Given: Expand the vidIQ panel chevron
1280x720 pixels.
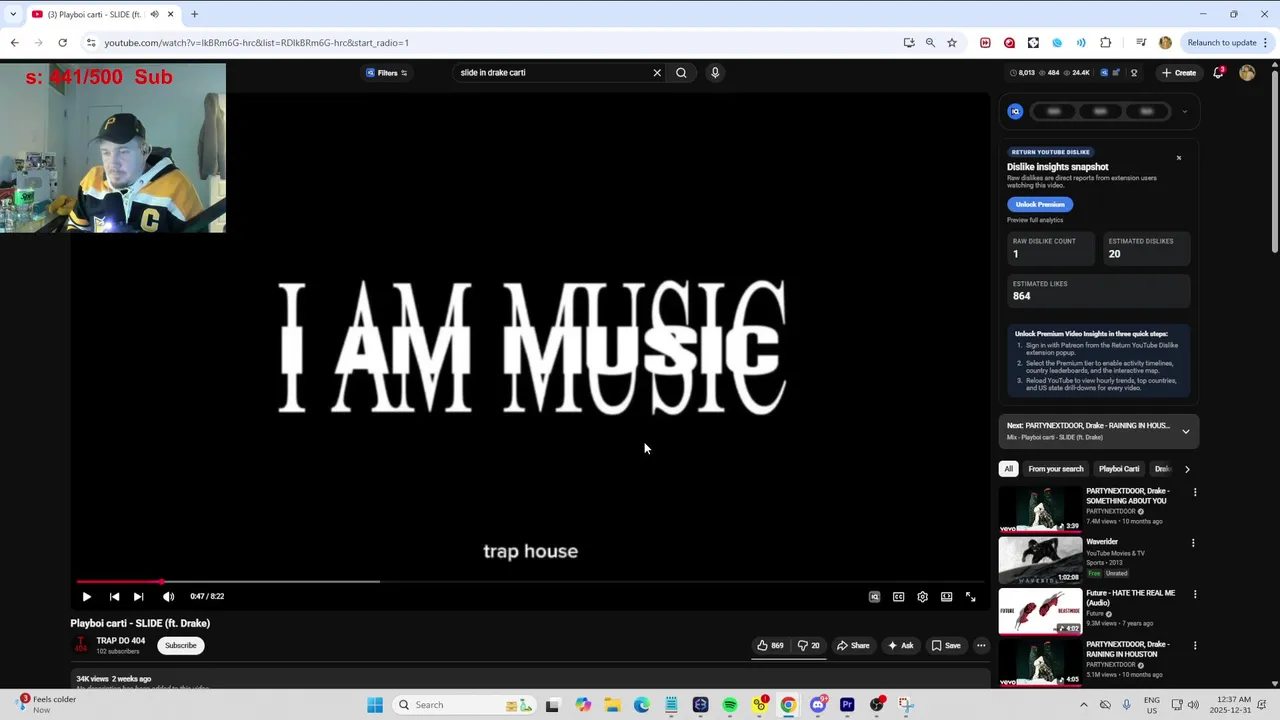Looking at the screenshot, I should (x=1185, y=111).
